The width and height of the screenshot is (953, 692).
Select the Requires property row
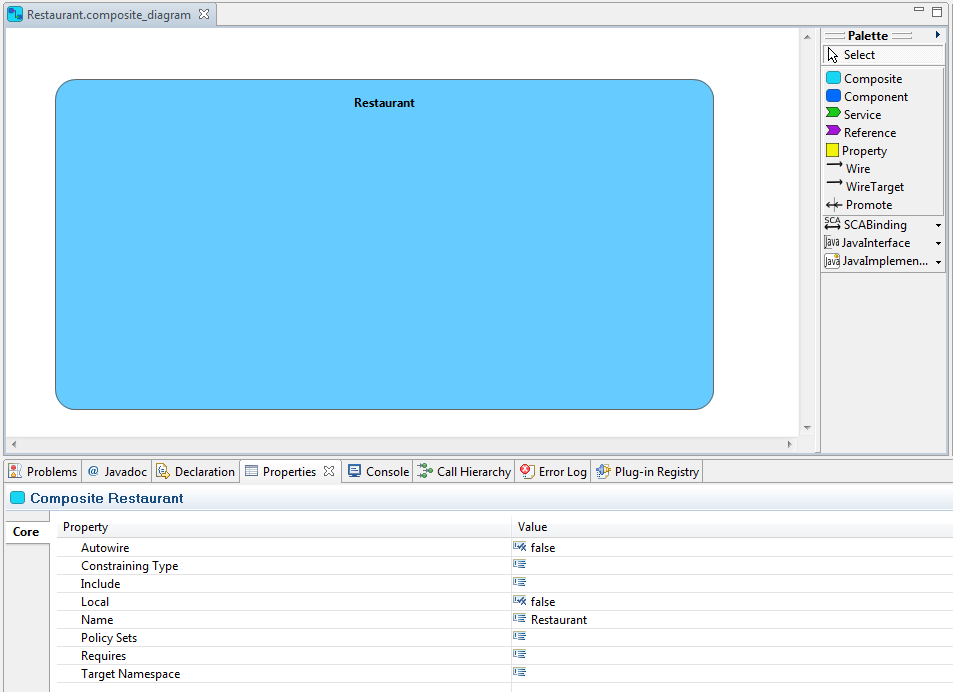504,656
